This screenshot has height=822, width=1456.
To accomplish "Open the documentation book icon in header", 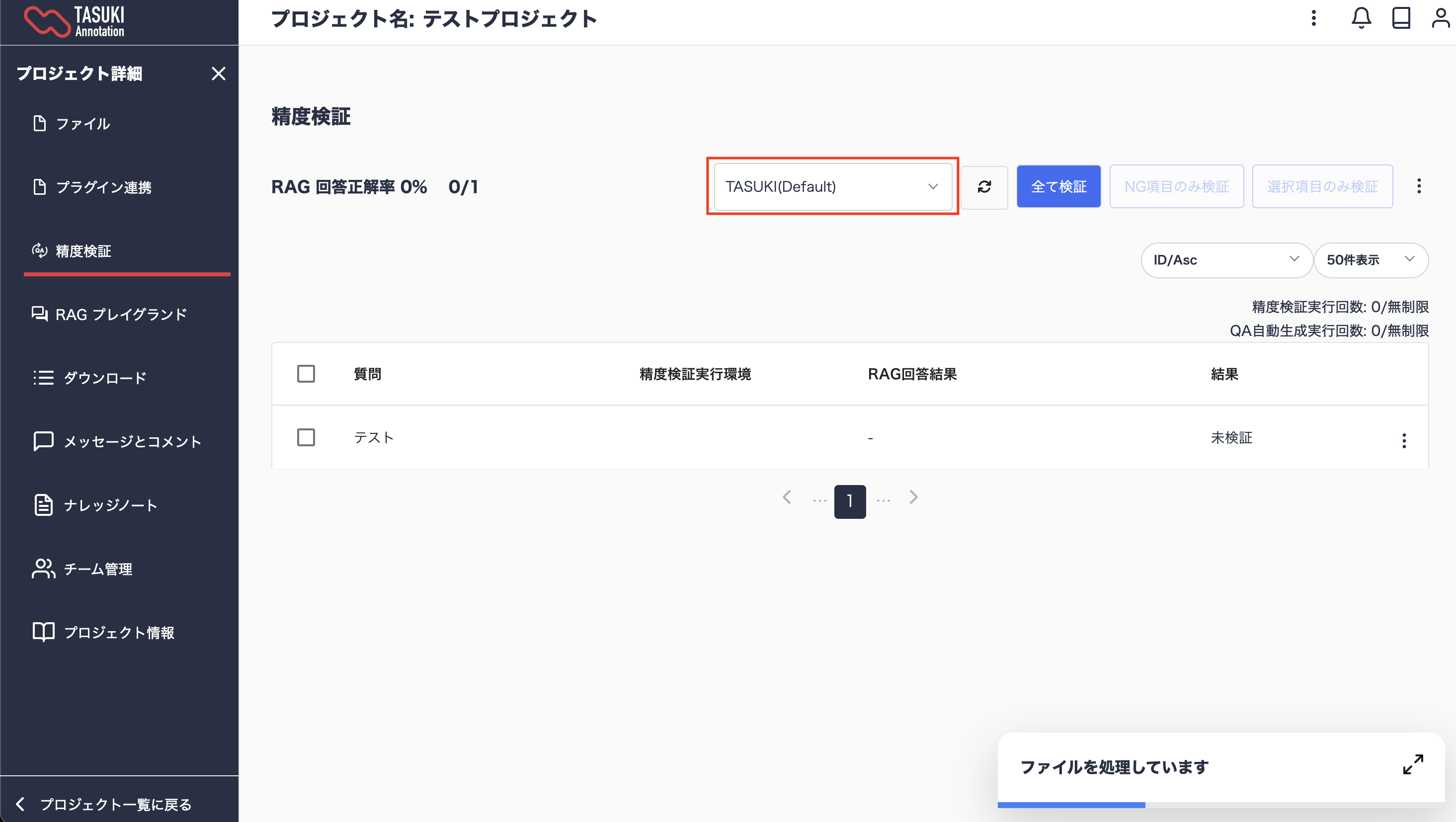I will pos(1401,18).
